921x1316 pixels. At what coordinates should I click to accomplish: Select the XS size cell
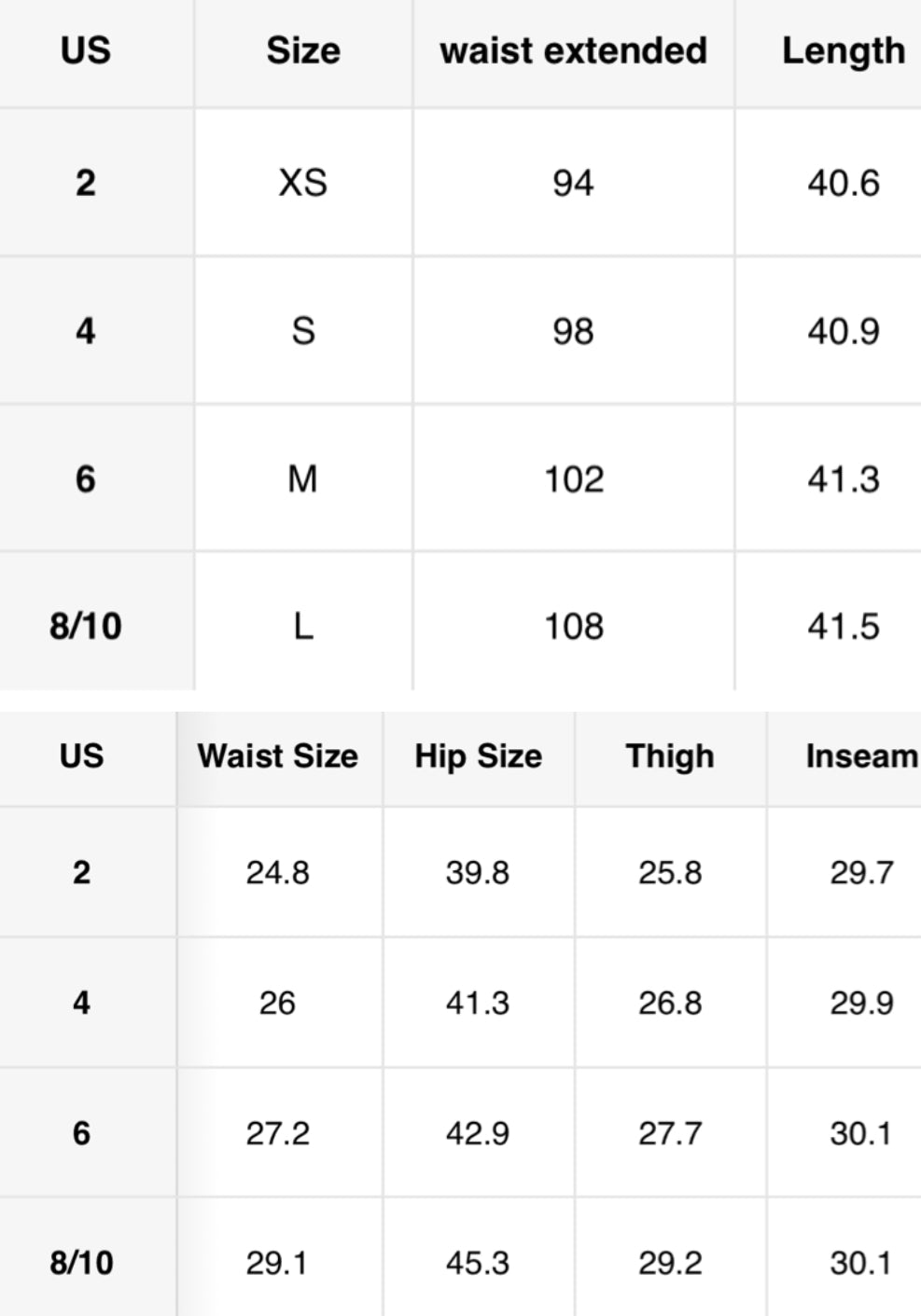pos(303,183)
